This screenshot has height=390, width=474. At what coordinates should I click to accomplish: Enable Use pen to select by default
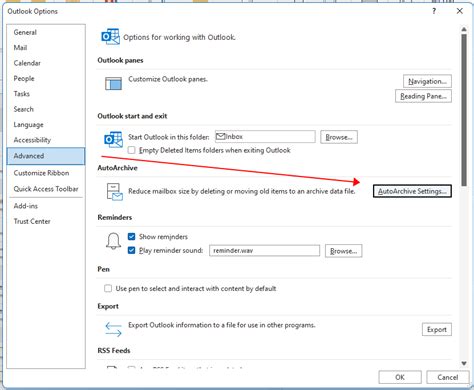[108, 288]
